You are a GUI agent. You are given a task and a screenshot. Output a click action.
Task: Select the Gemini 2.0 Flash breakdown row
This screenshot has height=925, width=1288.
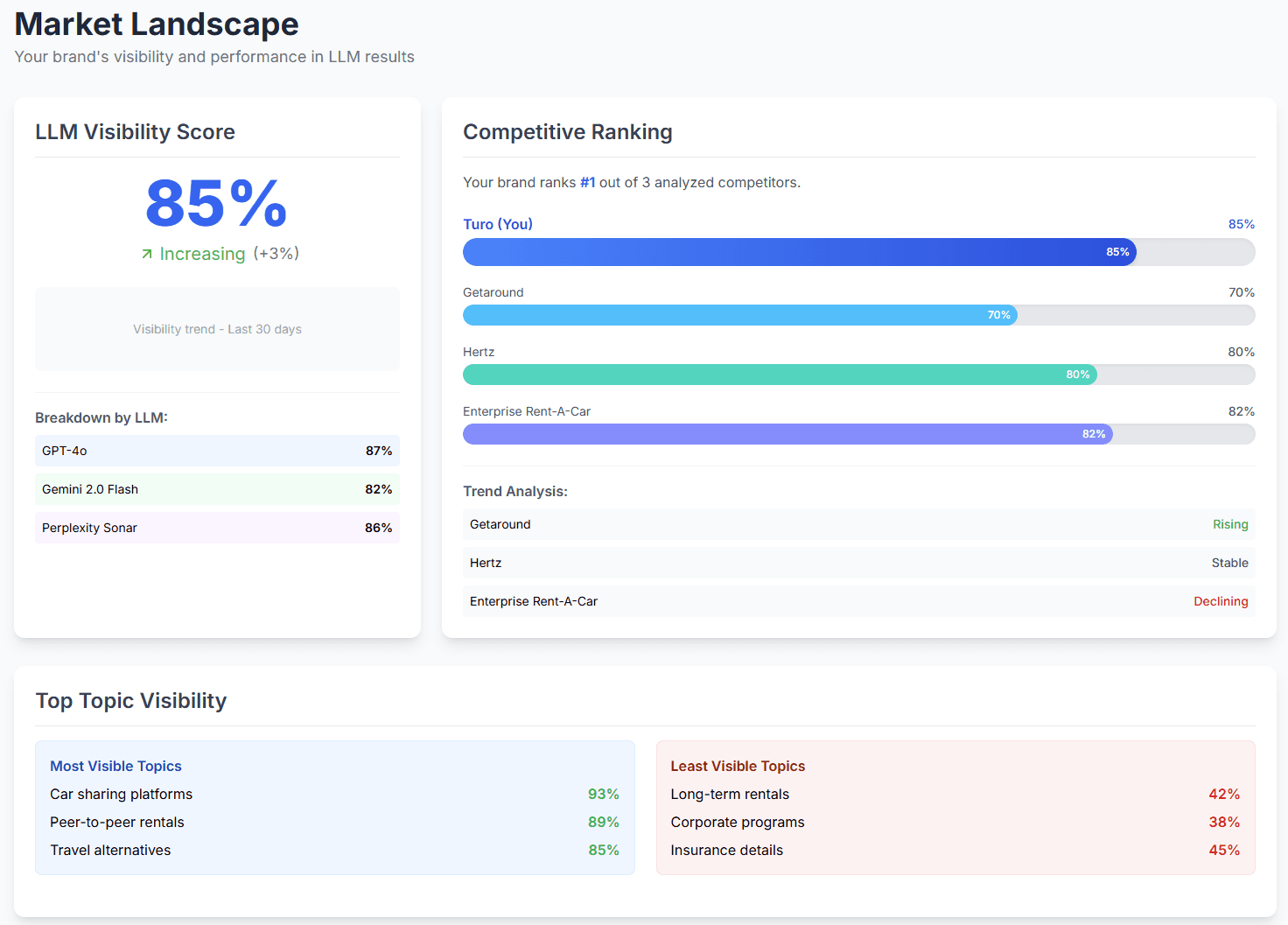click(x=217, y=489)
